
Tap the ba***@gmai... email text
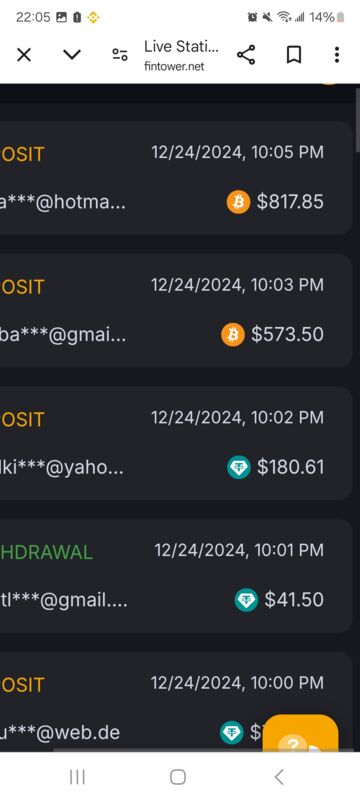click(x=63, y=335)
